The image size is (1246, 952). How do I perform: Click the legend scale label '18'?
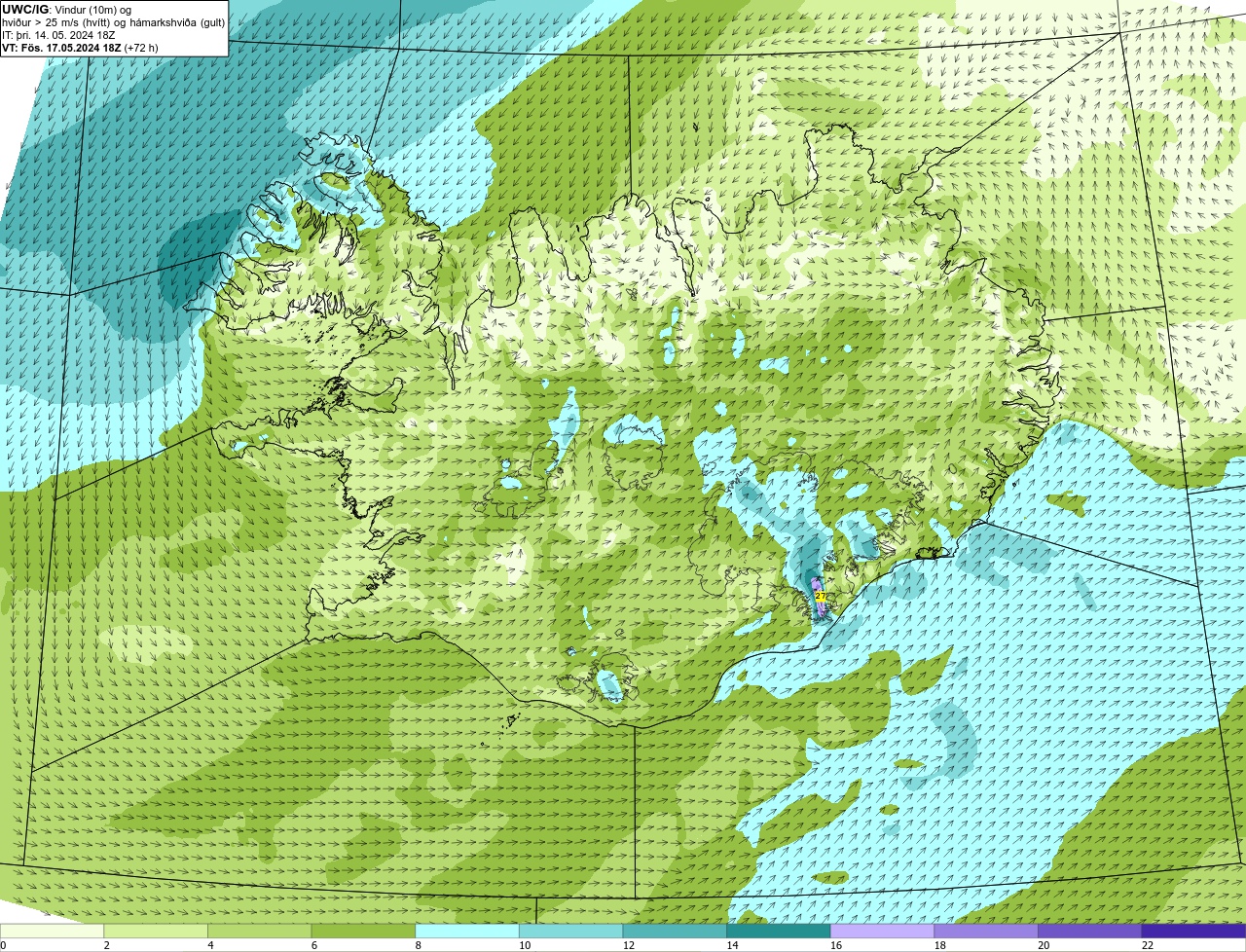[940, 945]
